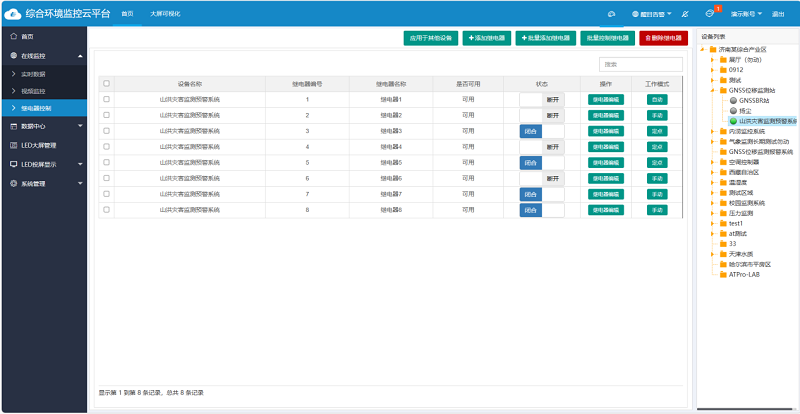This screenshot has height=414, width=800.
Task: Click the muted sound icon in header
Action: point(685,14)
